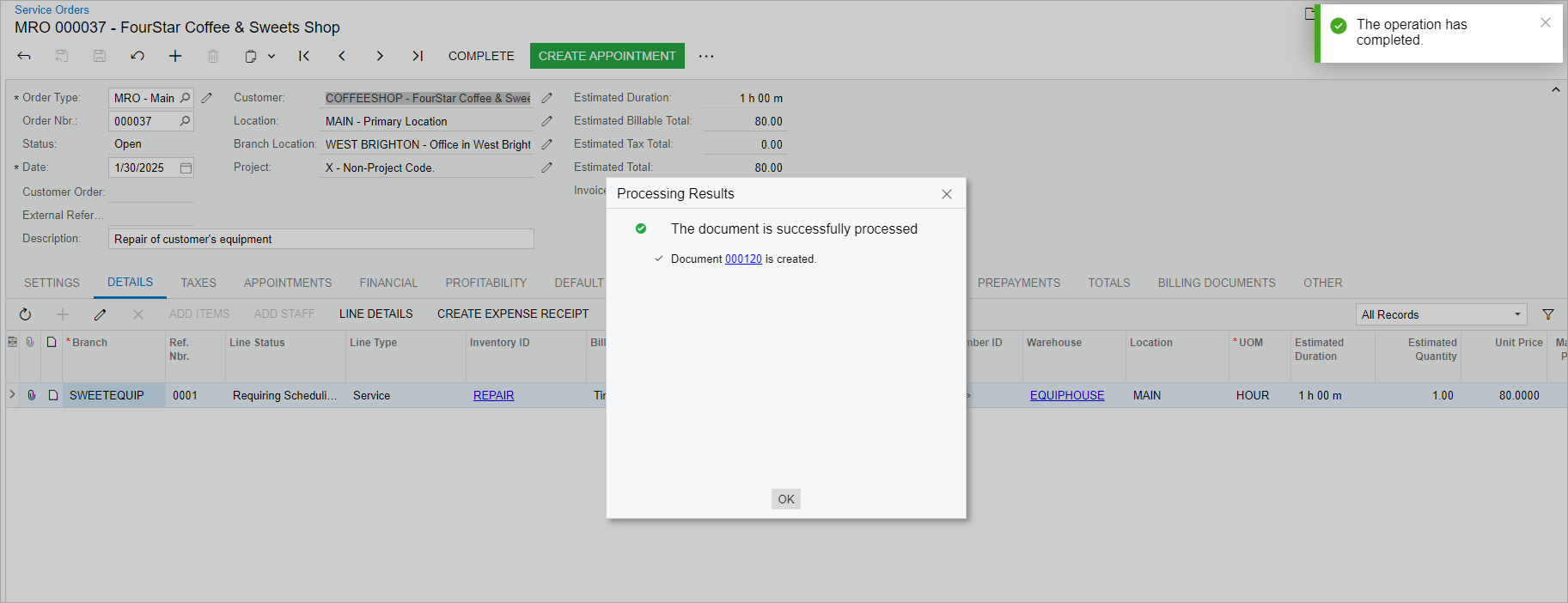Open created document 000120 link
The height and width of the screenshot is (603, 1568).
coord(743,259)
